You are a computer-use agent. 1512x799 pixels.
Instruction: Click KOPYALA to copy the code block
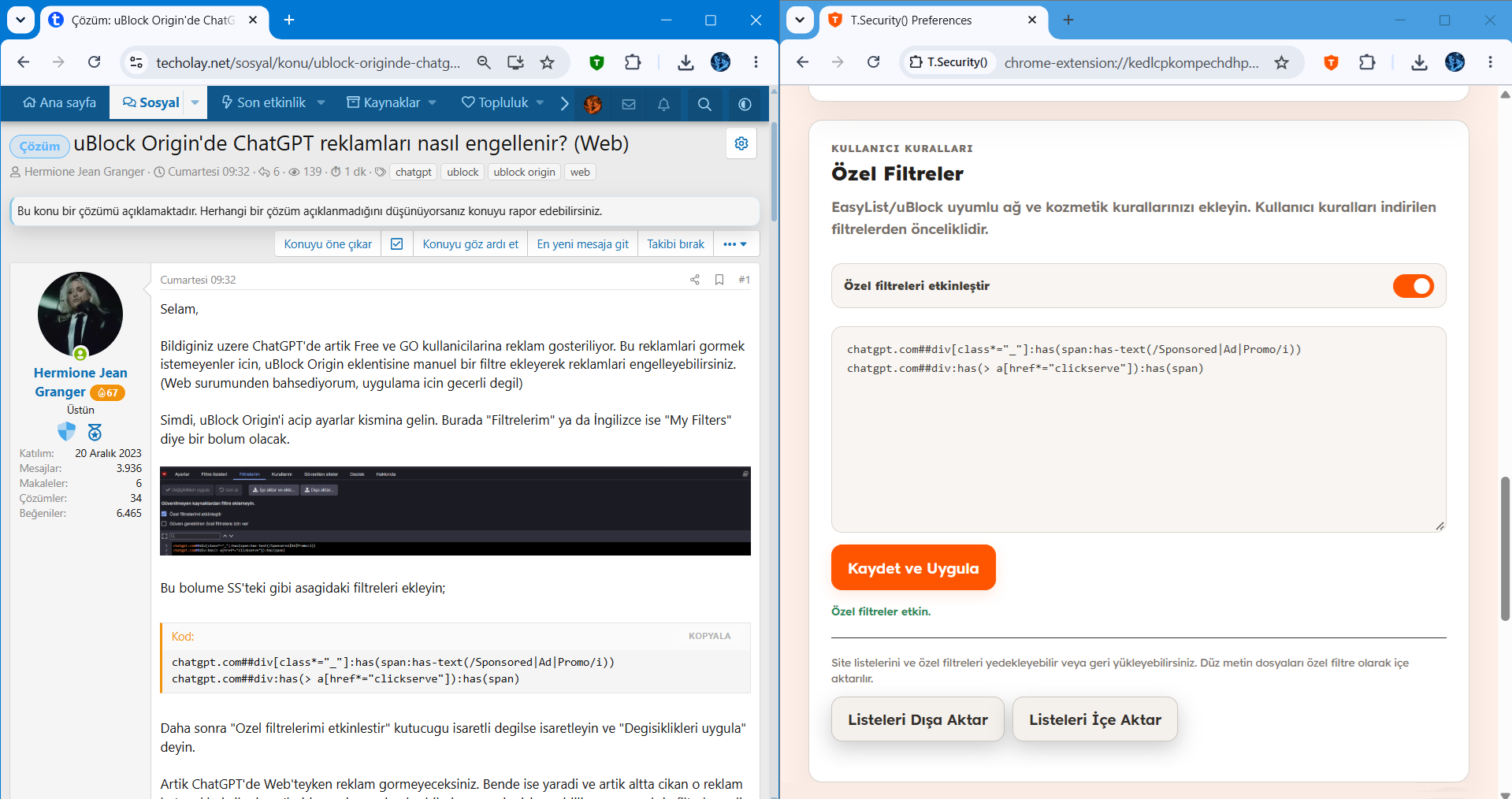(710, 636)
